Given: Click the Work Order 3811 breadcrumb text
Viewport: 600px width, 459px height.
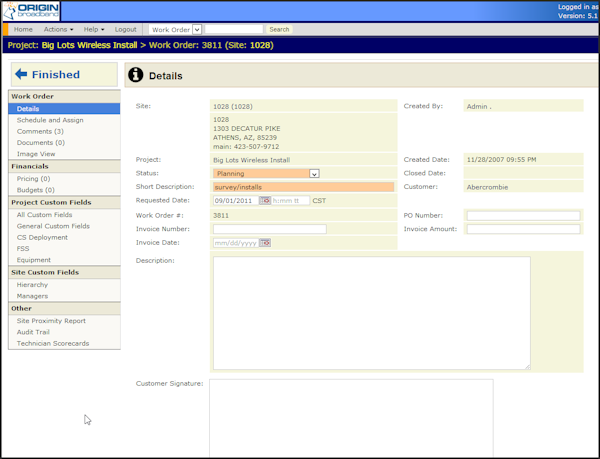Looking at the screenshot, I should [x=185, y=45].
